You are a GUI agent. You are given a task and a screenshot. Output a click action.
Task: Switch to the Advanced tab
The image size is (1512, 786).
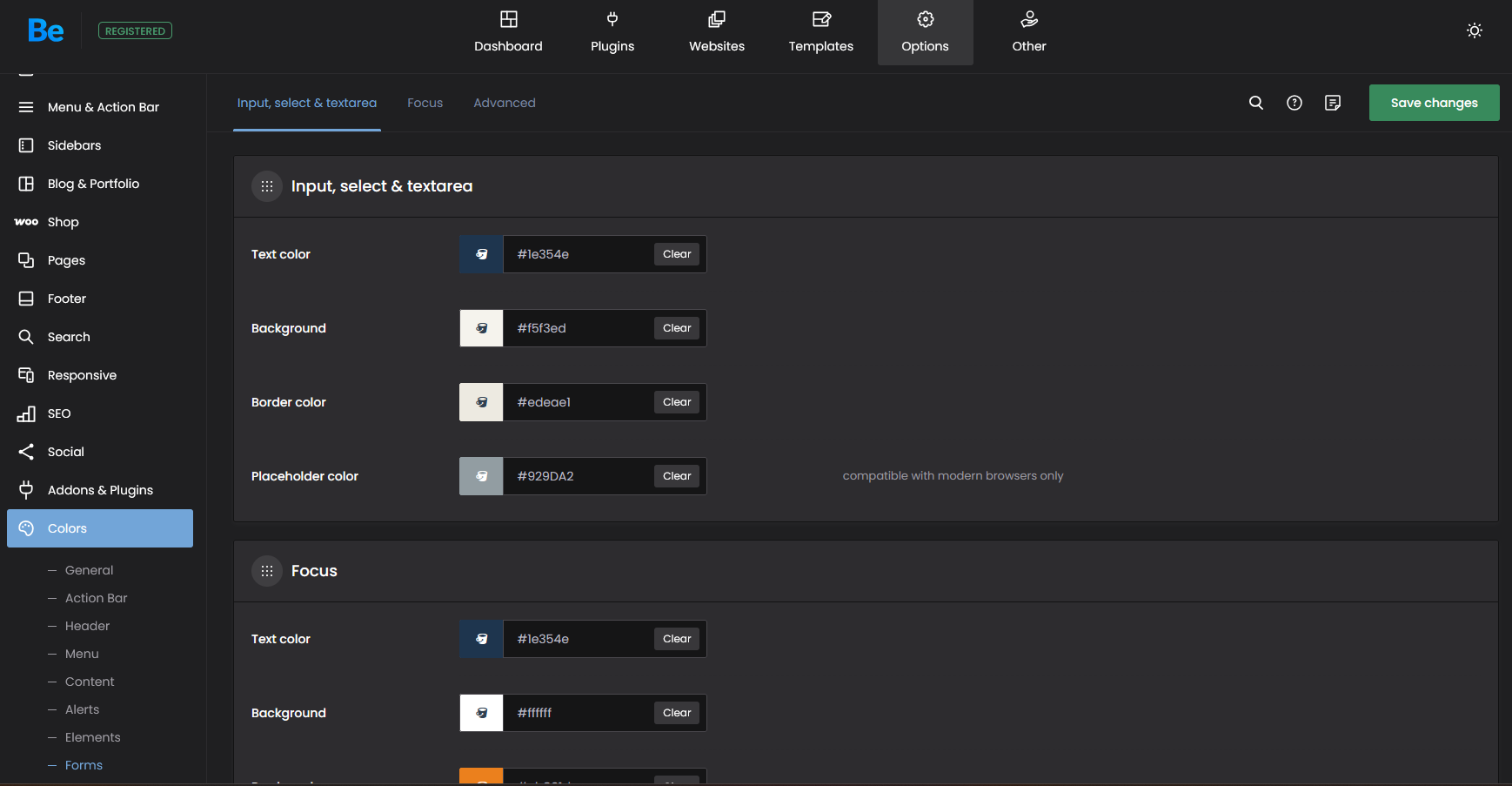[x=505, y=103]
